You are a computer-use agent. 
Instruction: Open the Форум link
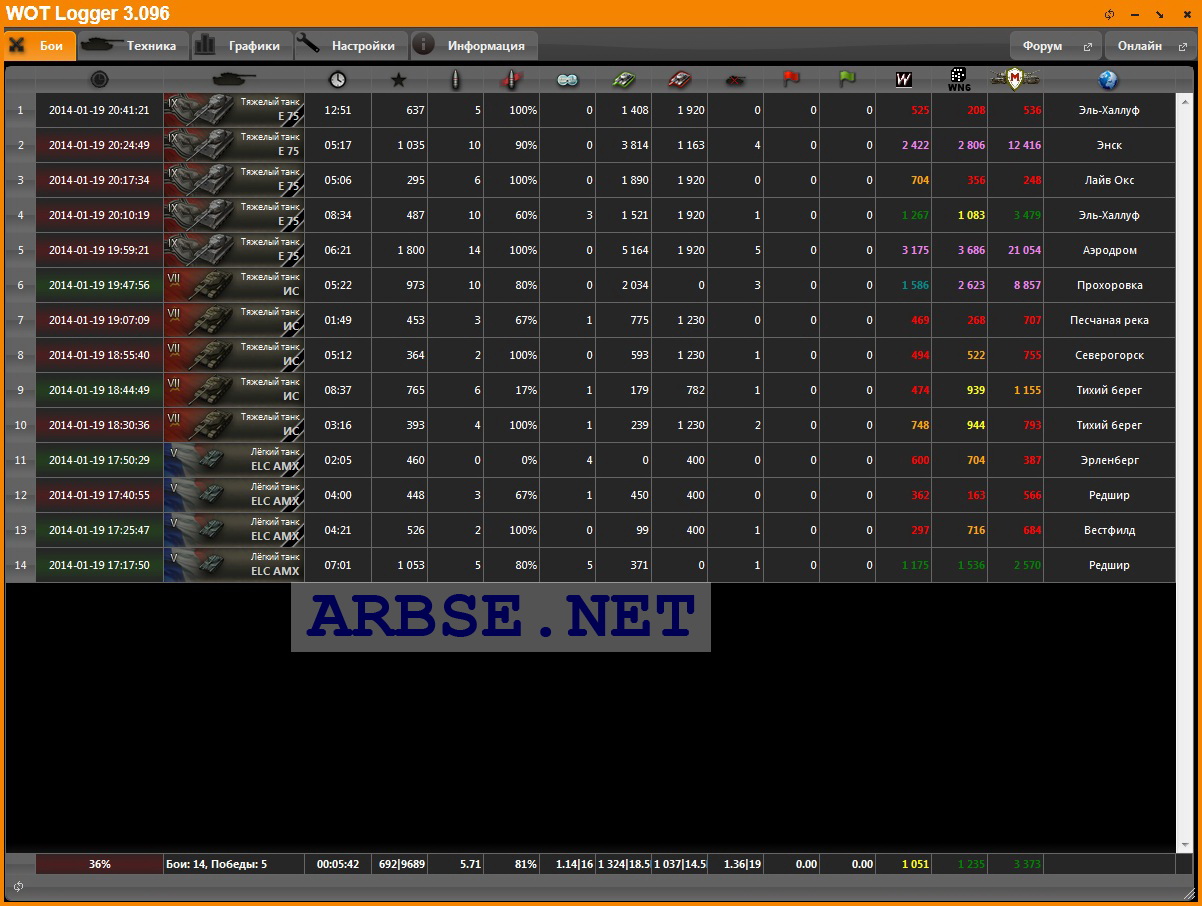[x=1055, y=46]
